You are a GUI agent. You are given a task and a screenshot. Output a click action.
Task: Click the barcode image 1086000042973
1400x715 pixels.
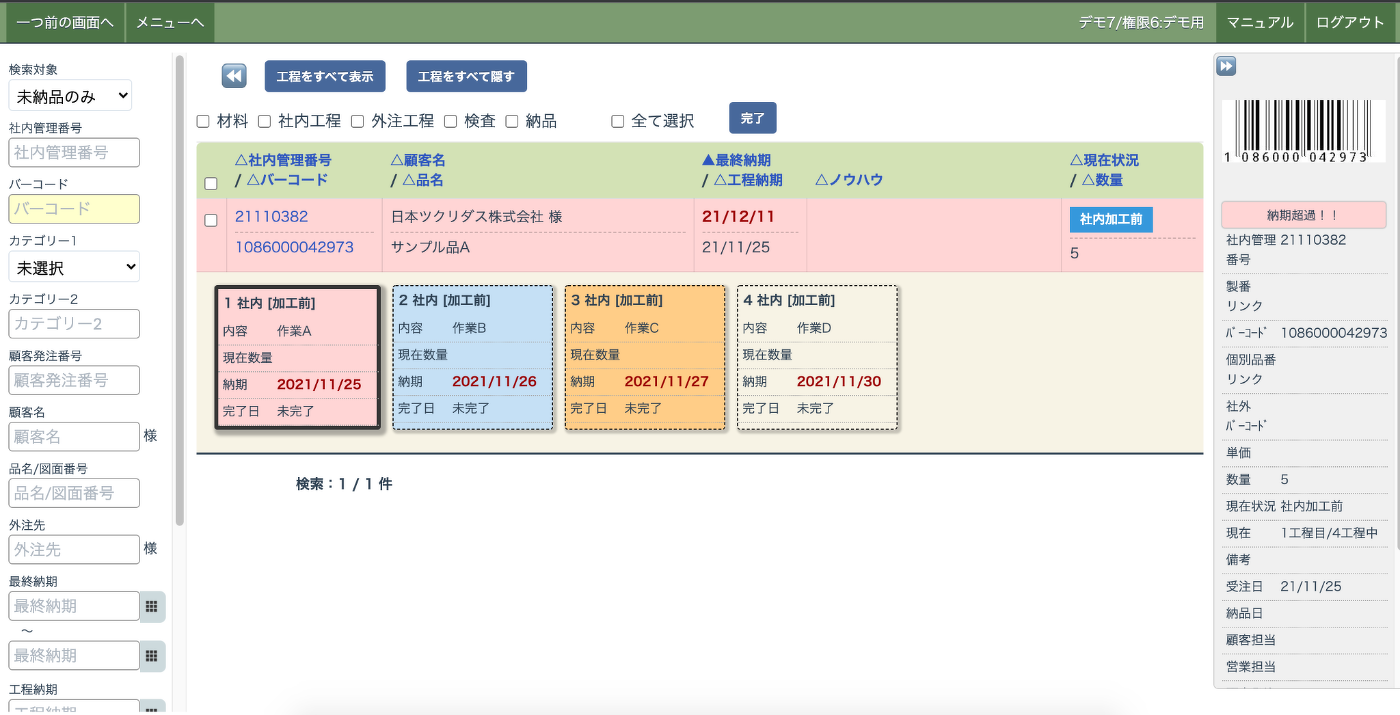(1303, 131)
